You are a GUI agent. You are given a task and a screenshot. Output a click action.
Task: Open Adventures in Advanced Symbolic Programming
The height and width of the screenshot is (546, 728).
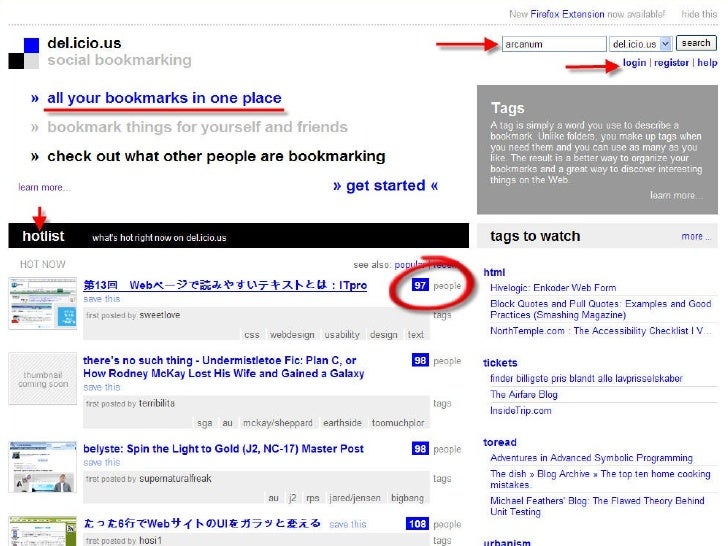click(592, 458)
